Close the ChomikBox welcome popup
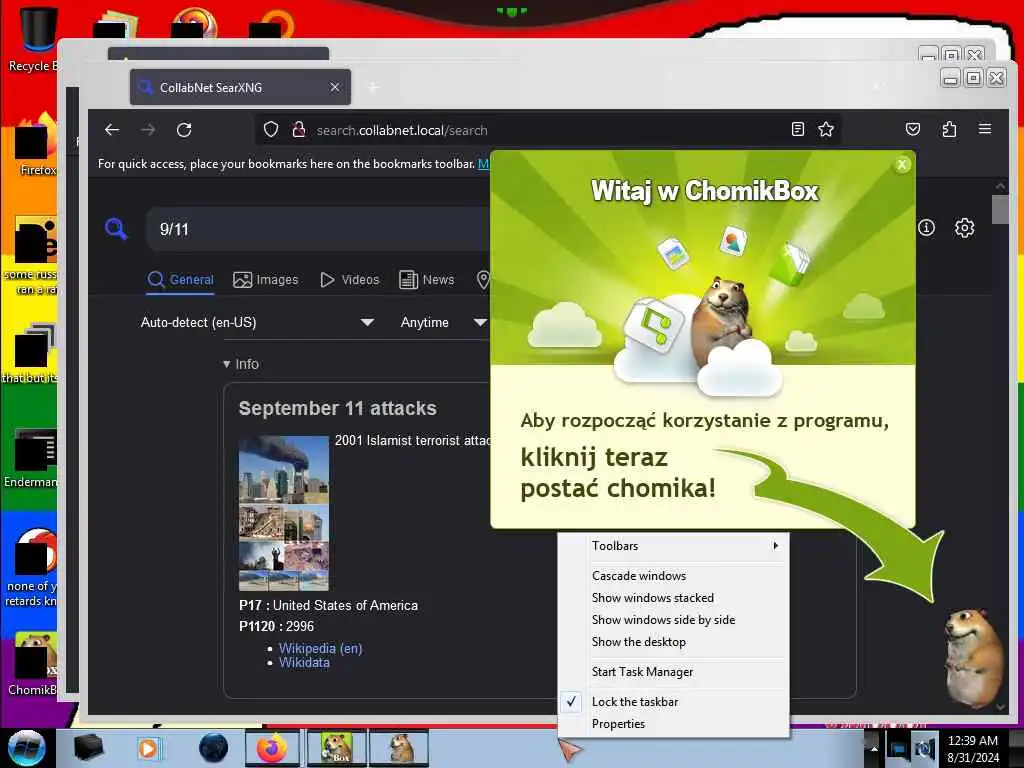Screen dimensions: 1024x768 tap(902, 165)
